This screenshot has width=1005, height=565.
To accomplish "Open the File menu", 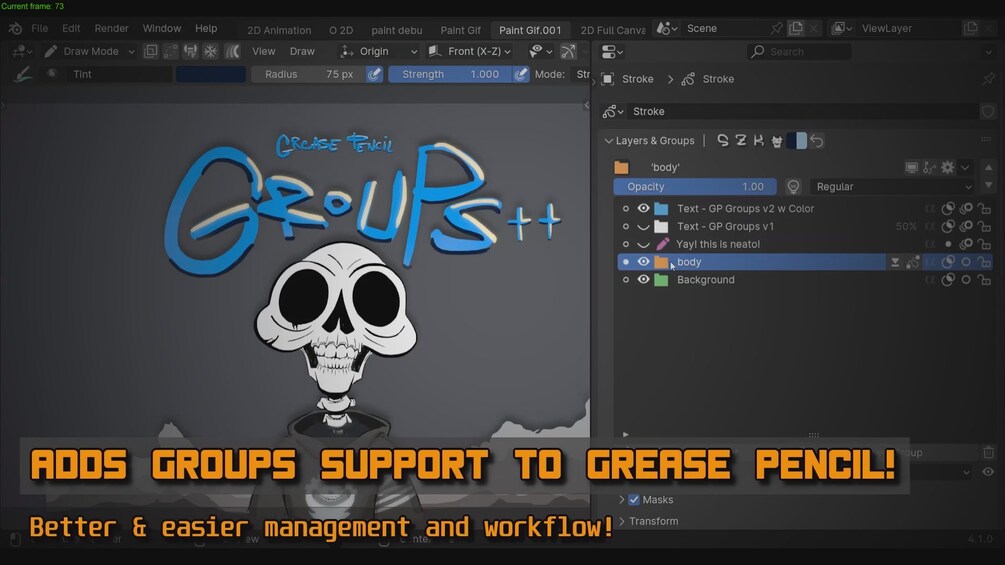I will [40, 29].
